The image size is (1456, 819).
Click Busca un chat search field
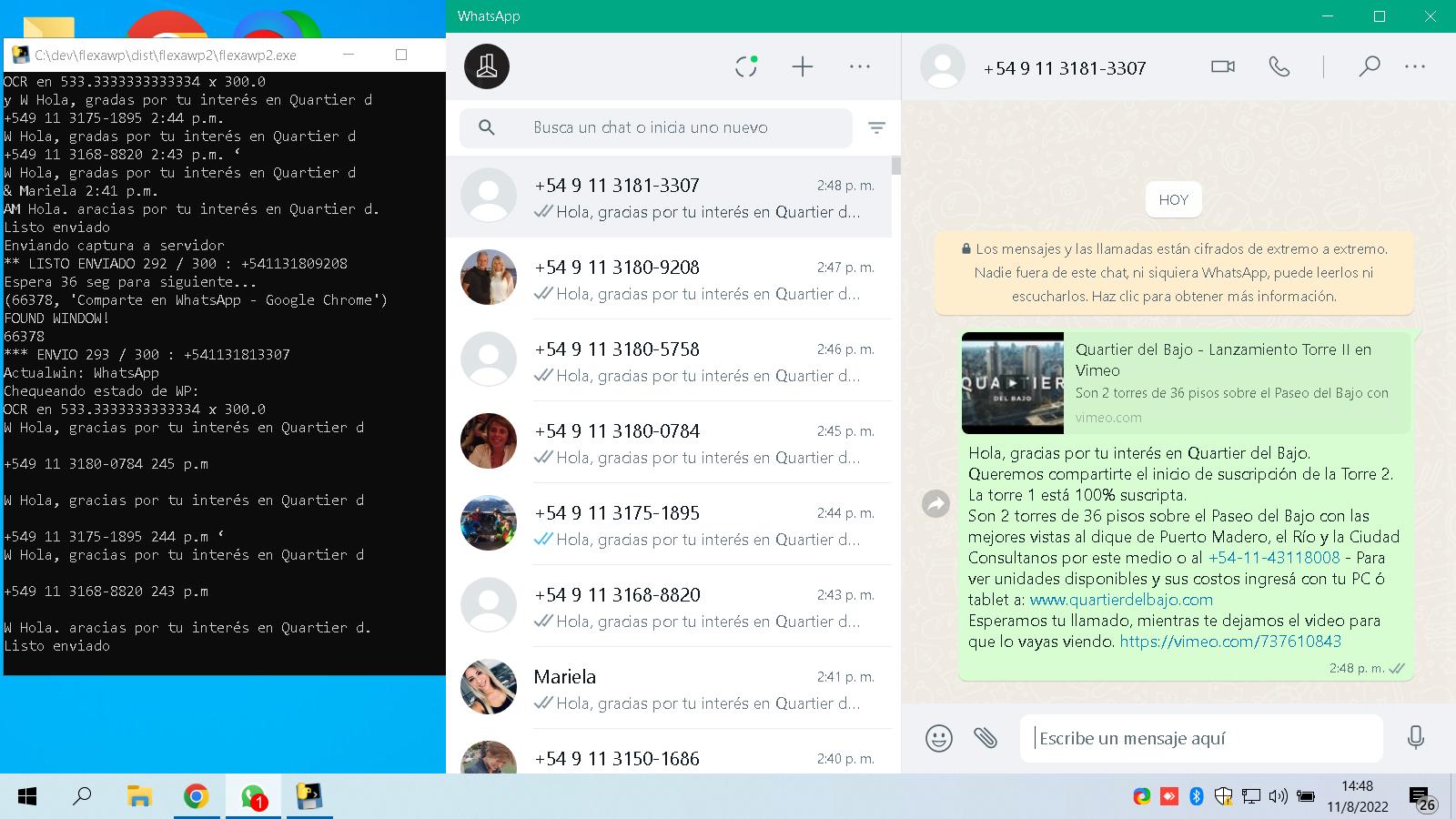point(655,127)
